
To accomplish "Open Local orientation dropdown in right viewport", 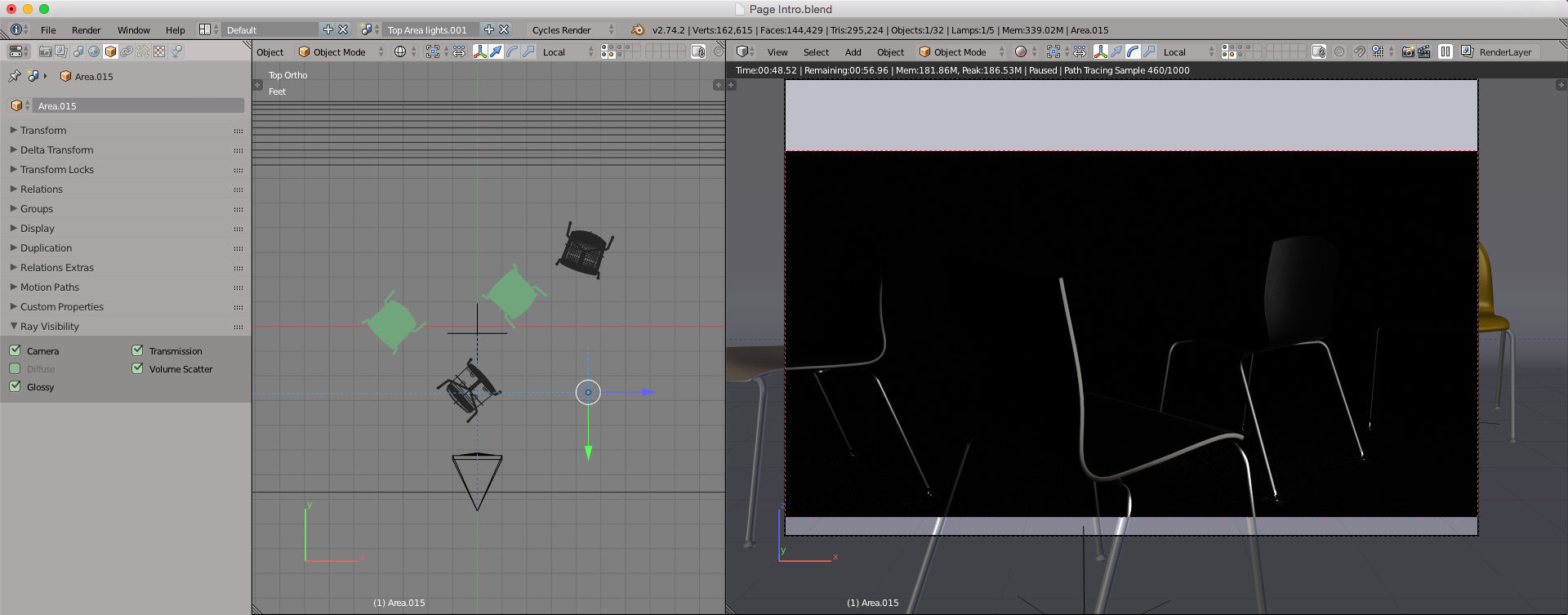I will coord(1188,51).
